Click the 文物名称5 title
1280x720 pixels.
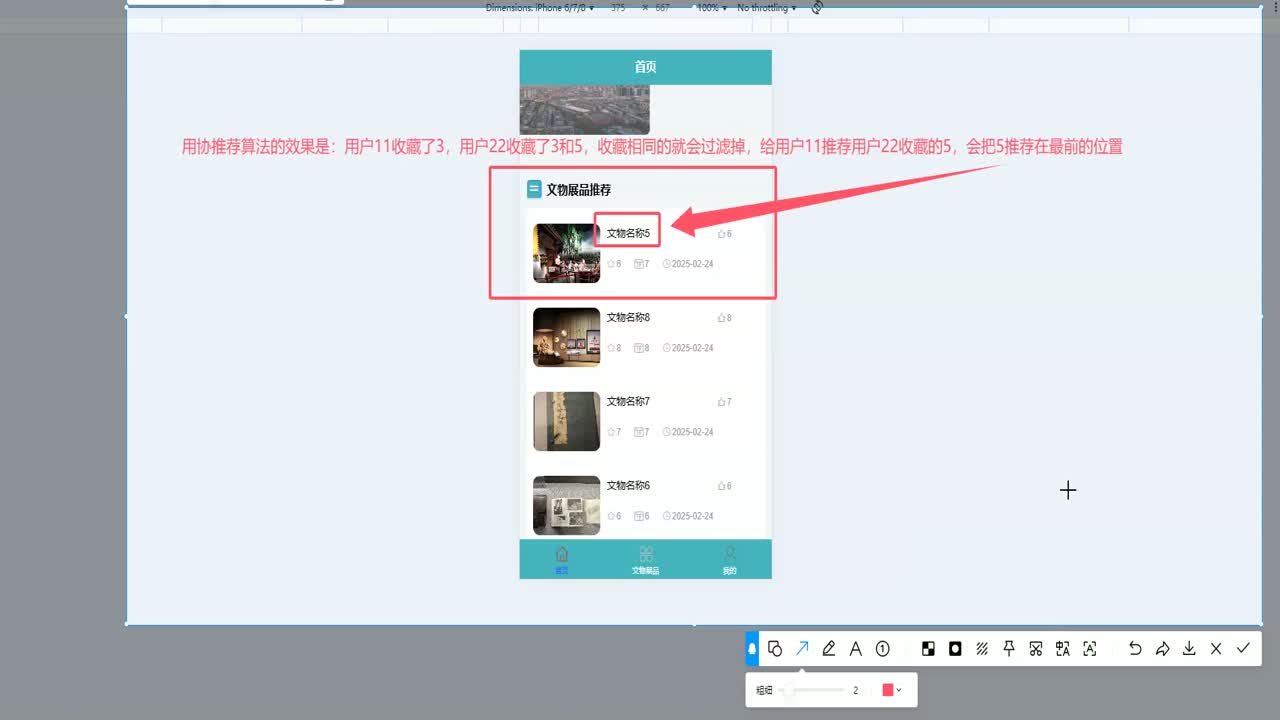click(x=628, y=233)
